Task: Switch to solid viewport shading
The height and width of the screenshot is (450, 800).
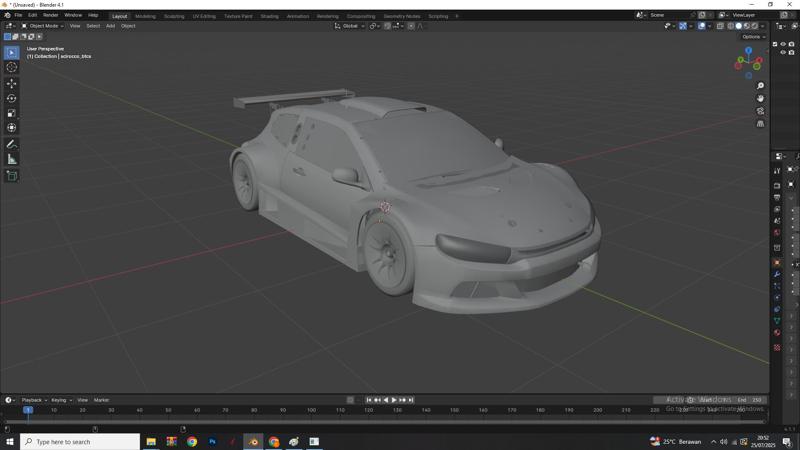Action: [x=739, y=26]
